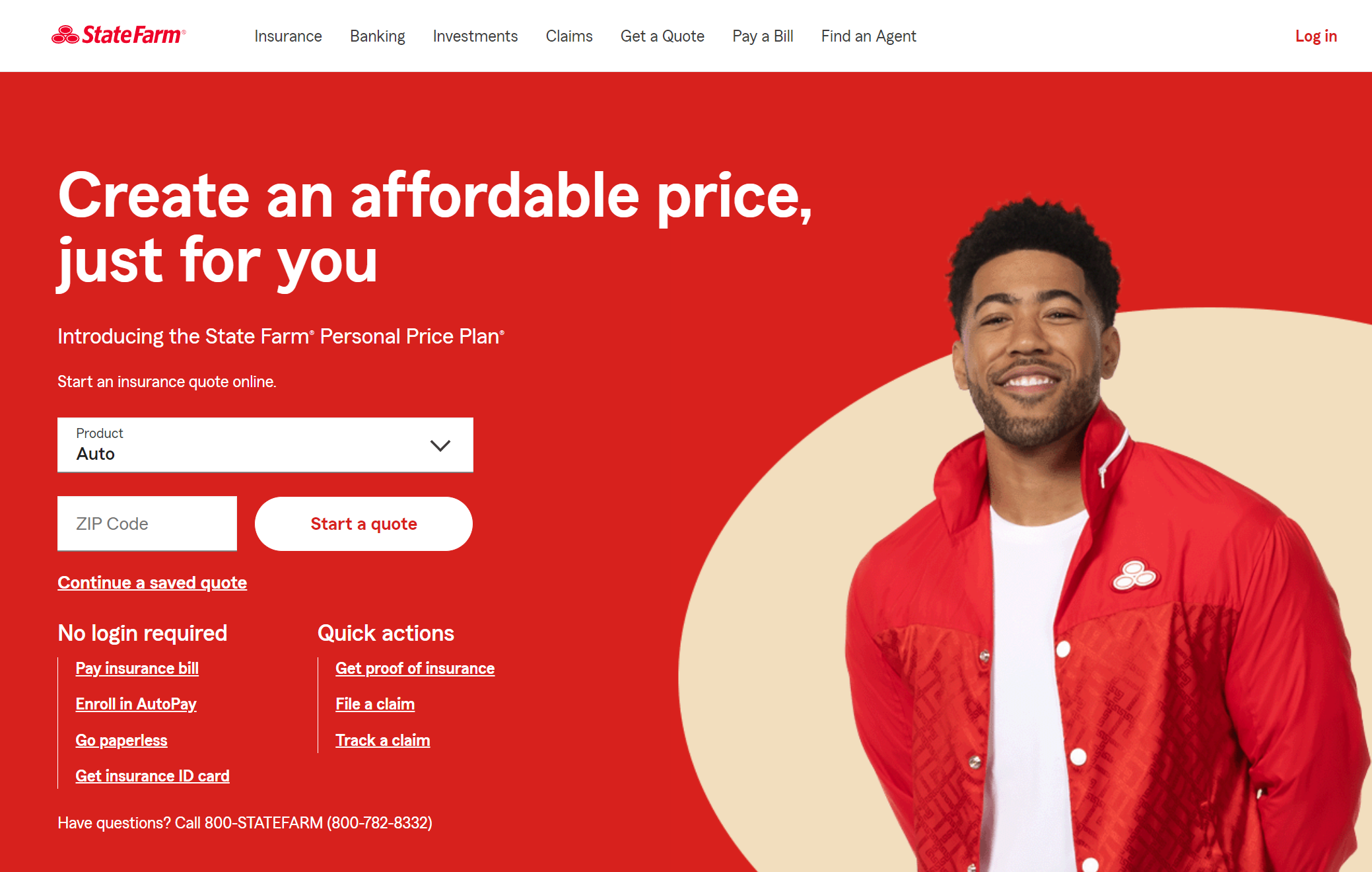
Task: Click Get proof of insurance link
Action: click(x=414, y=668)
